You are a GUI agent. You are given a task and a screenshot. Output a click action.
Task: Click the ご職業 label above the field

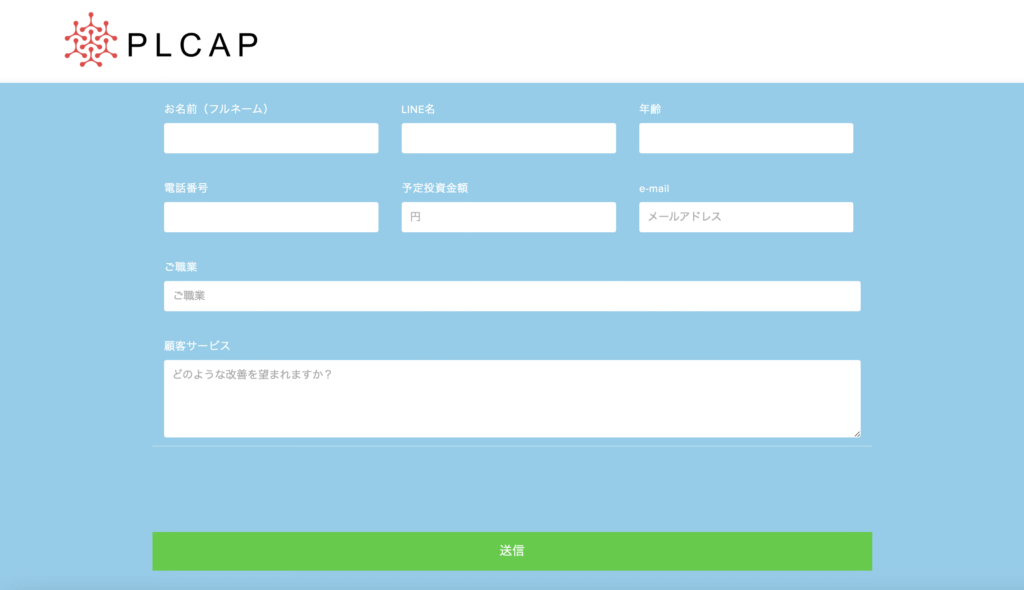coord(180,267)
